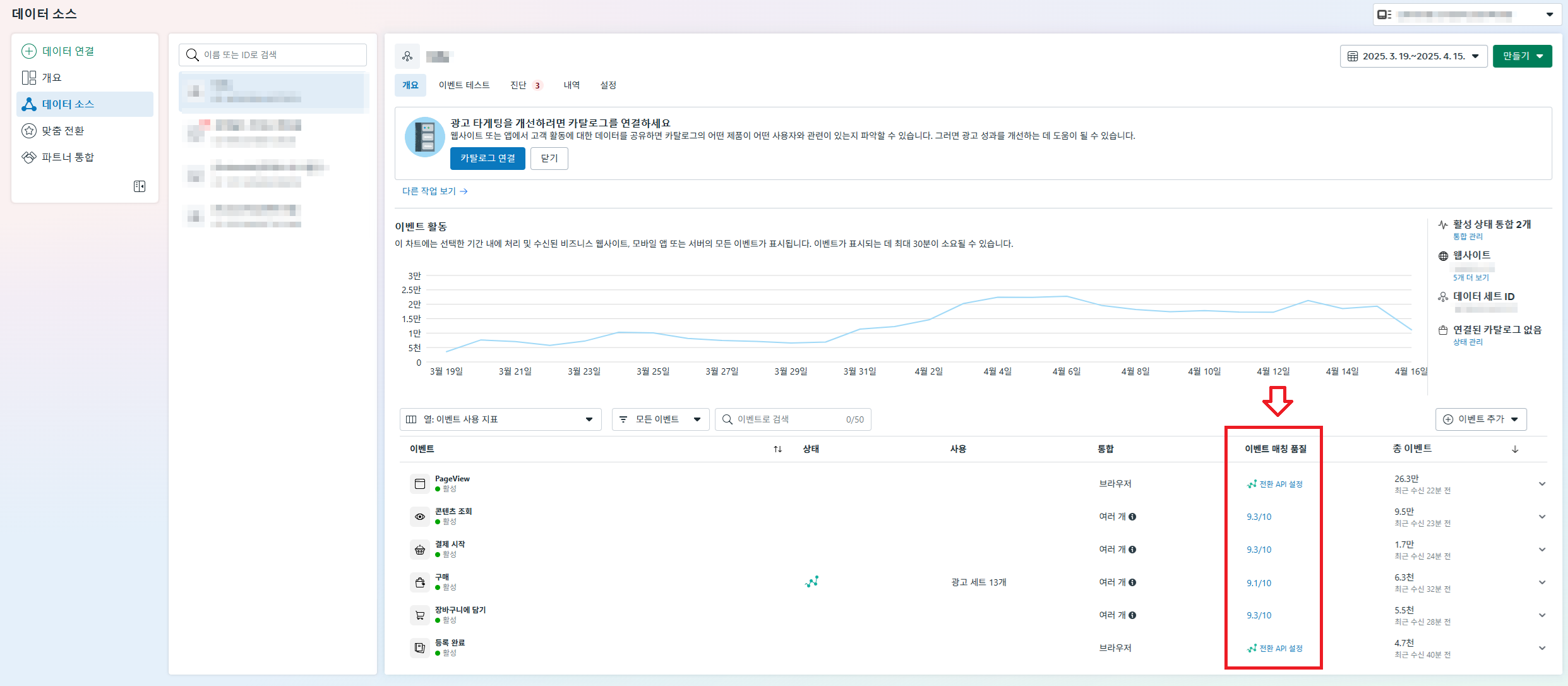The image size is (1568, 686).
Task: Click the PageView event browser icon
Action: tap(420, 484)
